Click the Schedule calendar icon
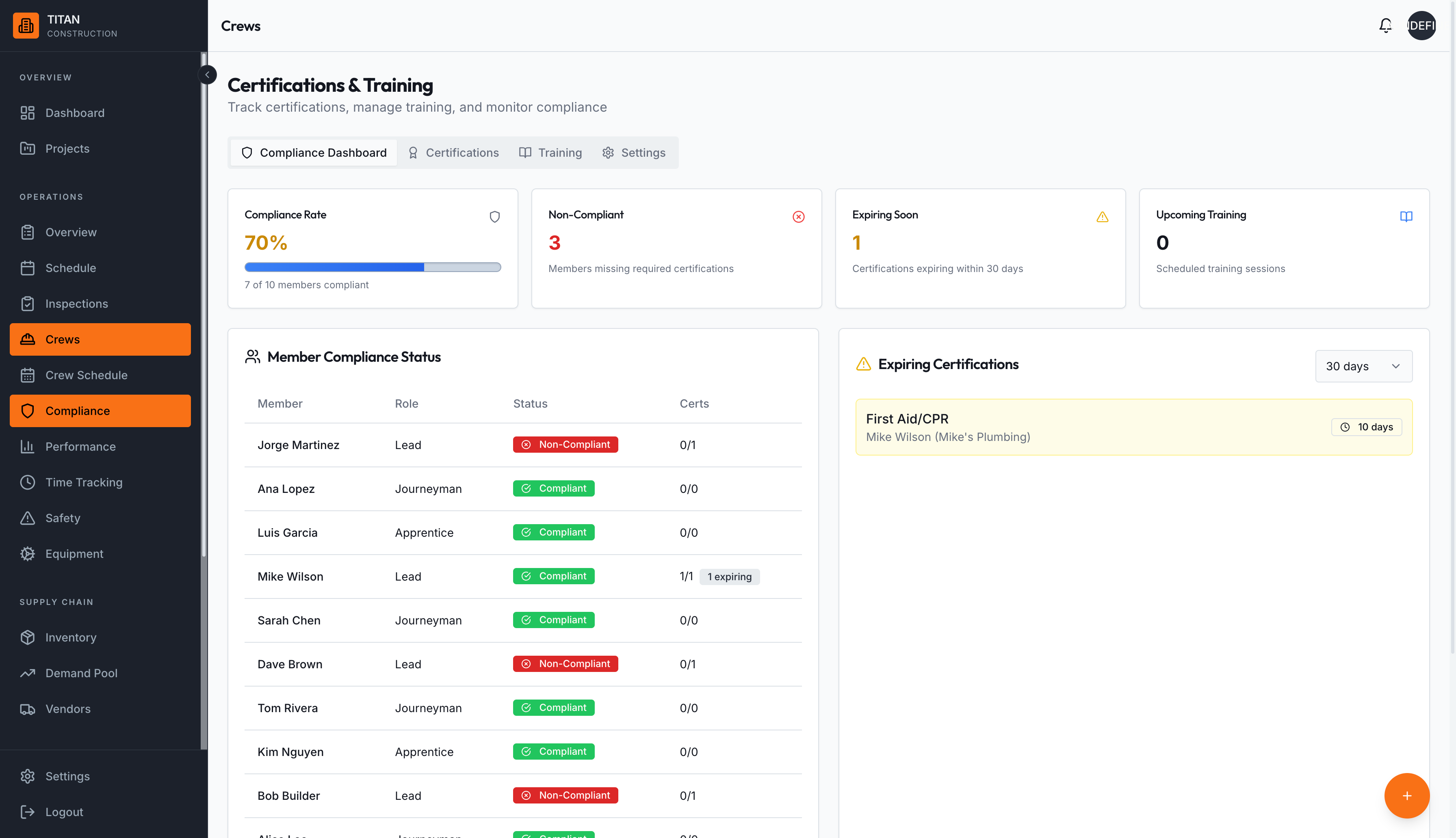 coord(28,268)
